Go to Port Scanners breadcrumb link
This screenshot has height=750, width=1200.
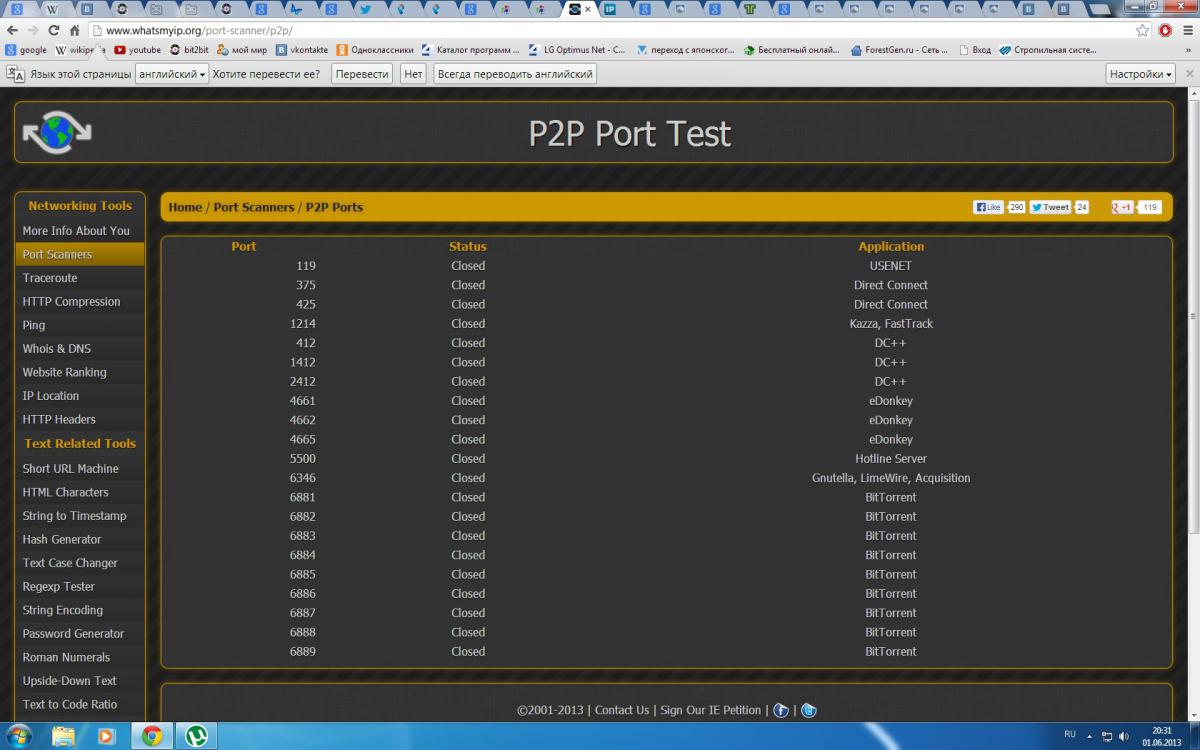tap(254, 207)
